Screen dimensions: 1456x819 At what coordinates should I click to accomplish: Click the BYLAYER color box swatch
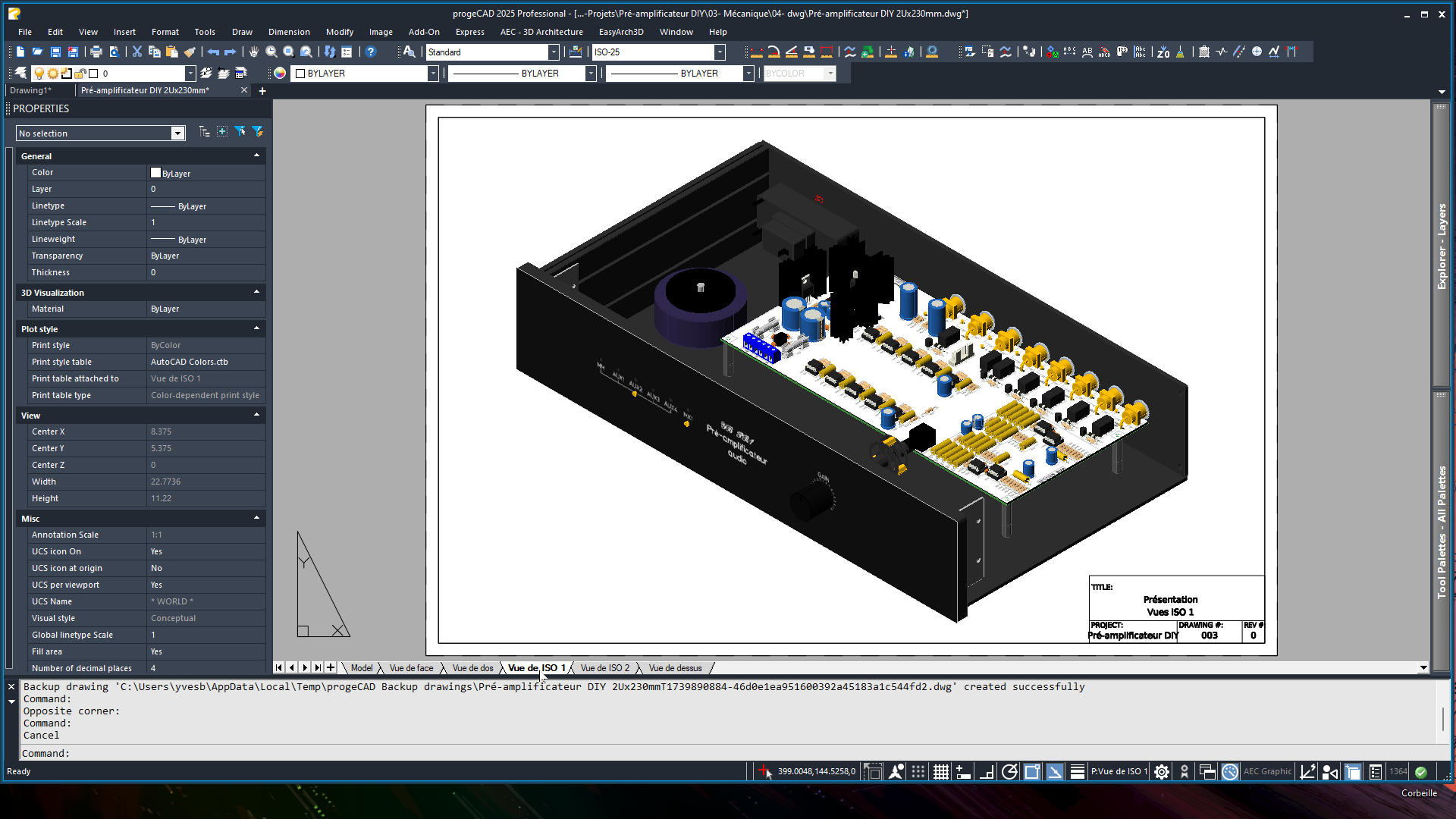coord(300,74)
